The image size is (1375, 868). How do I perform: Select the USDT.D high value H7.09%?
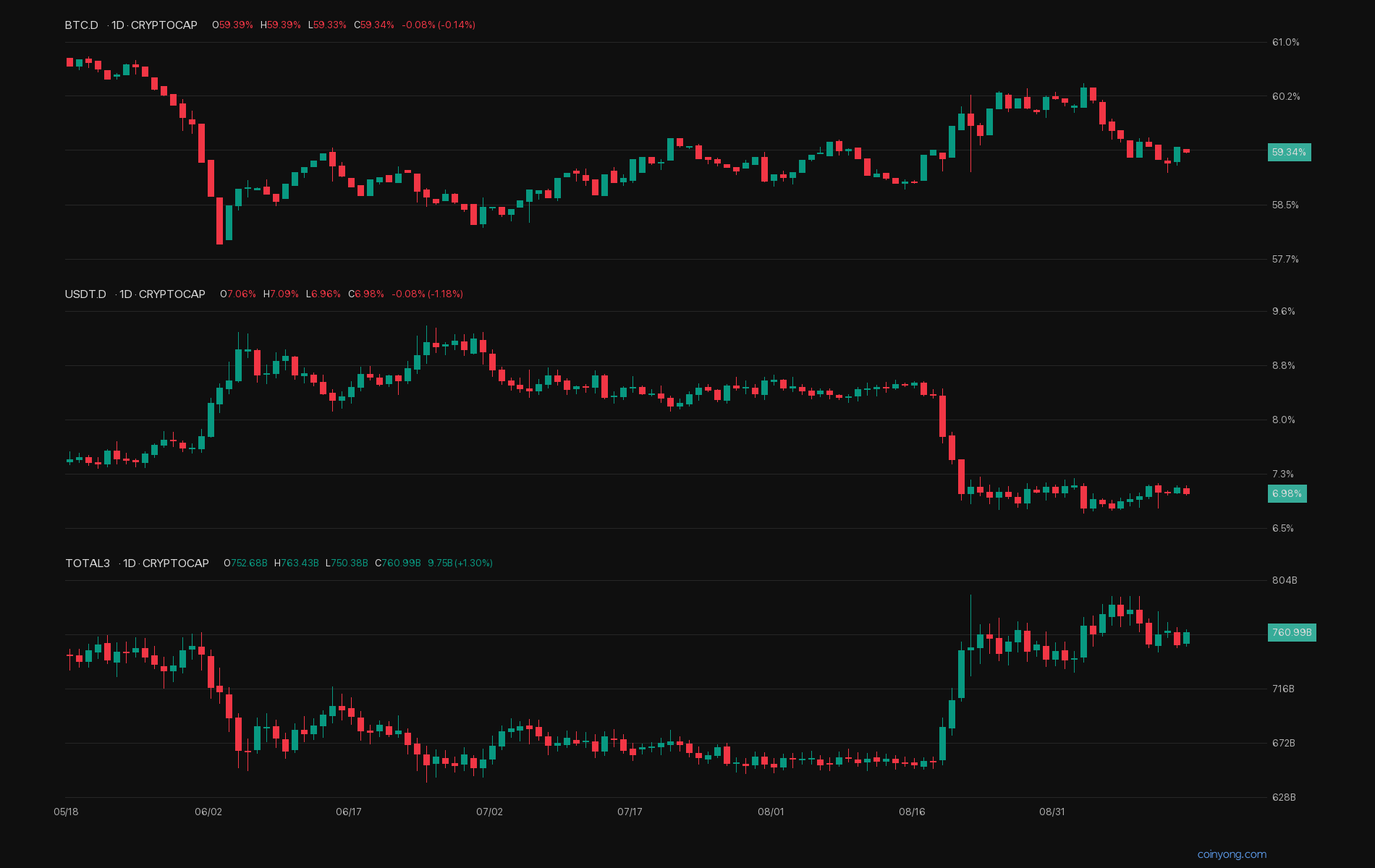(x=281, y=294)
